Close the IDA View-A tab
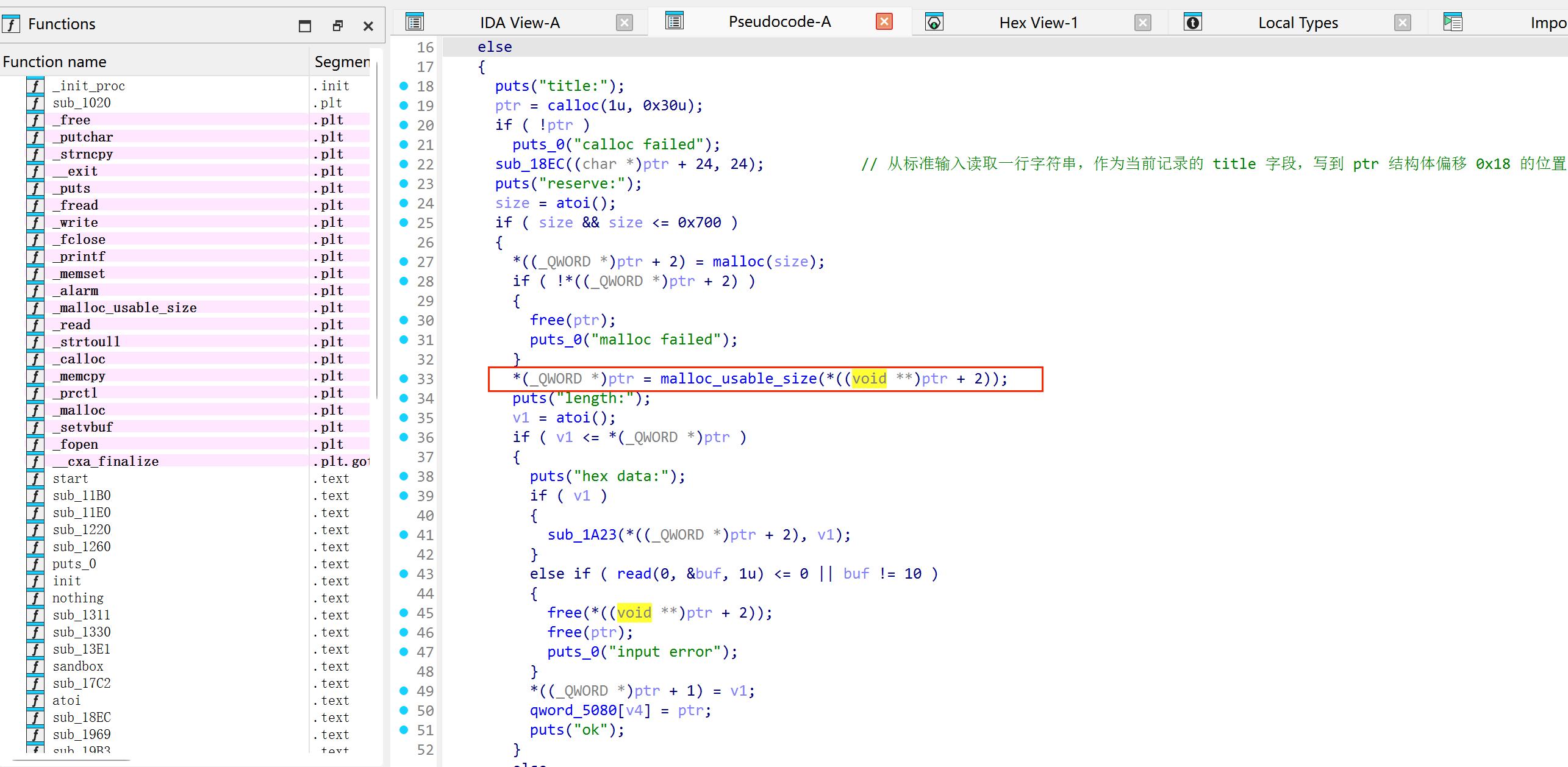1568x767 pixels. [x=625, y=23]
